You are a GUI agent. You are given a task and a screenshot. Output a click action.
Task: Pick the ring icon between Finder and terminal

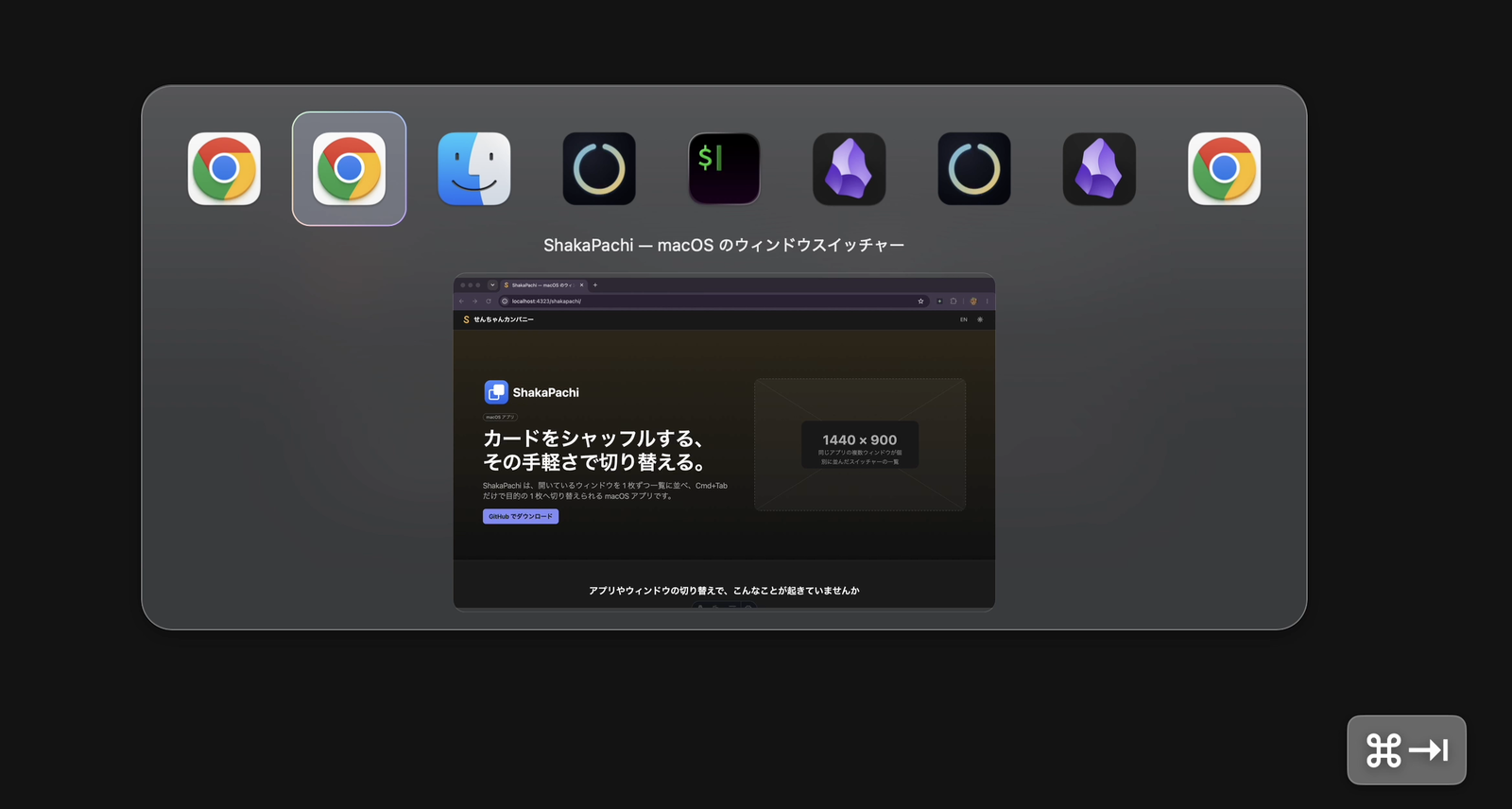[599, 169]
